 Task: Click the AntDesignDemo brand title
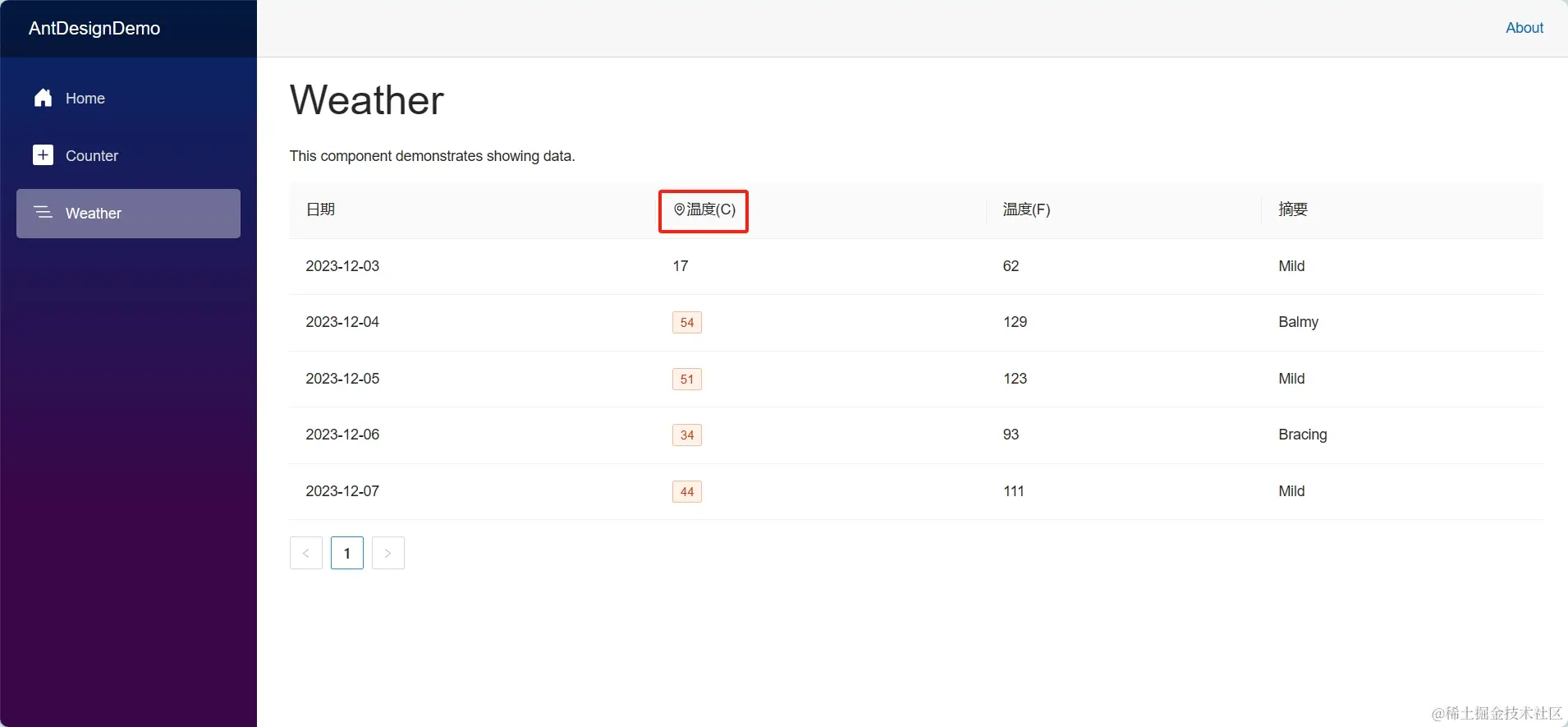click(94, 29)
